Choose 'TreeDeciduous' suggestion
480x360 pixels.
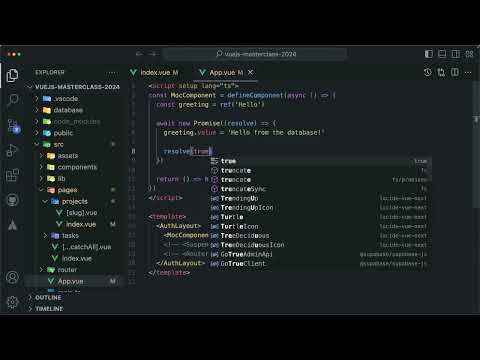pos(321,236)
